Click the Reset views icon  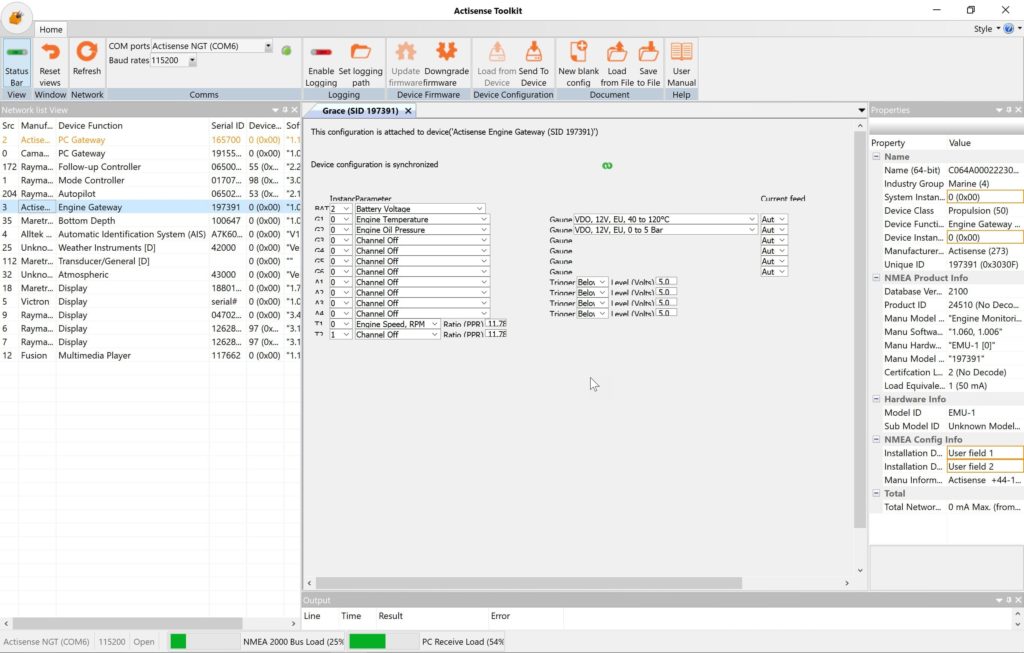coord(50,52)
